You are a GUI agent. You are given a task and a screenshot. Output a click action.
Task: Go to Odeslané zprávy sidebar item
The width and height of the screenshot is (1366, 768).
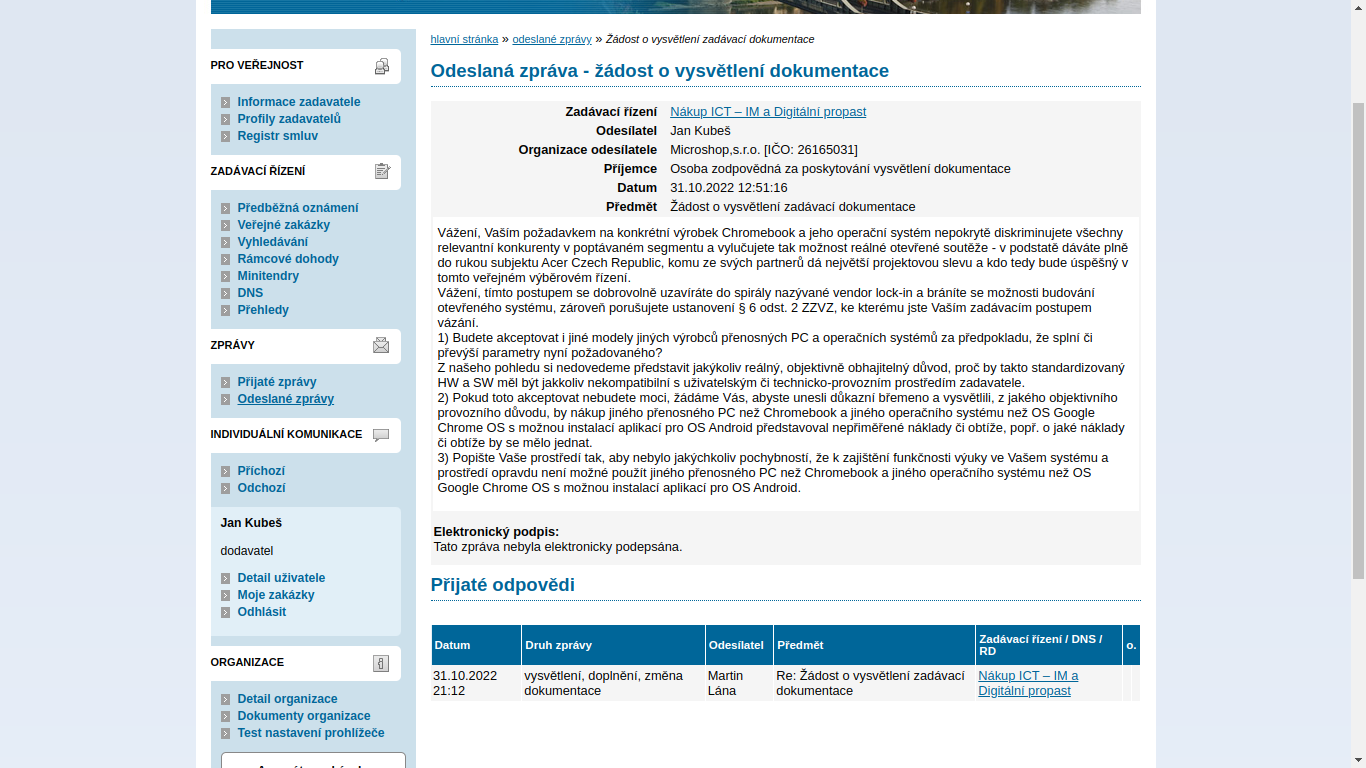click(285, 399)
